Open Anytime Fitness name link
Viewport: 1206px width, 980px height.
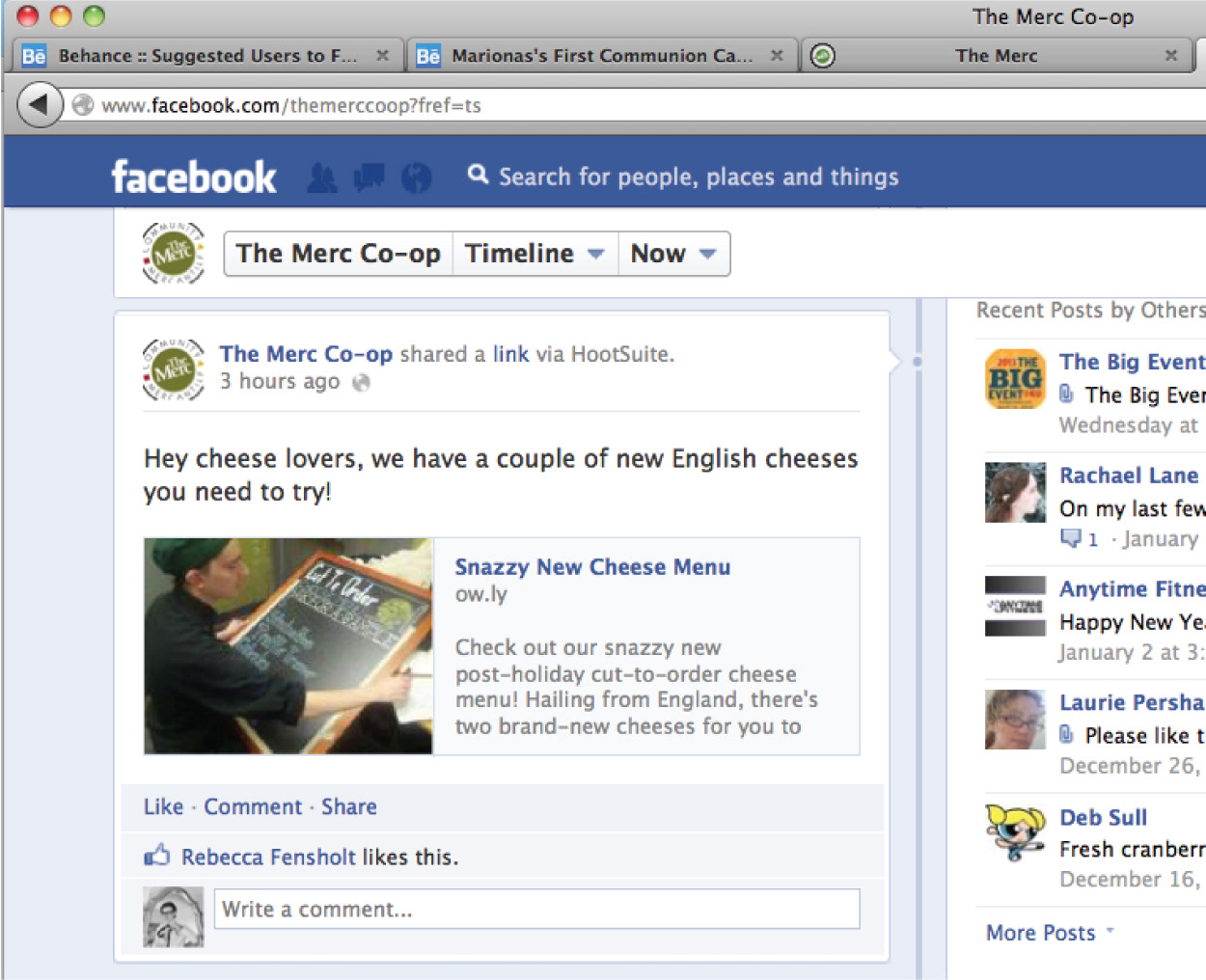tap(1133, 589)
